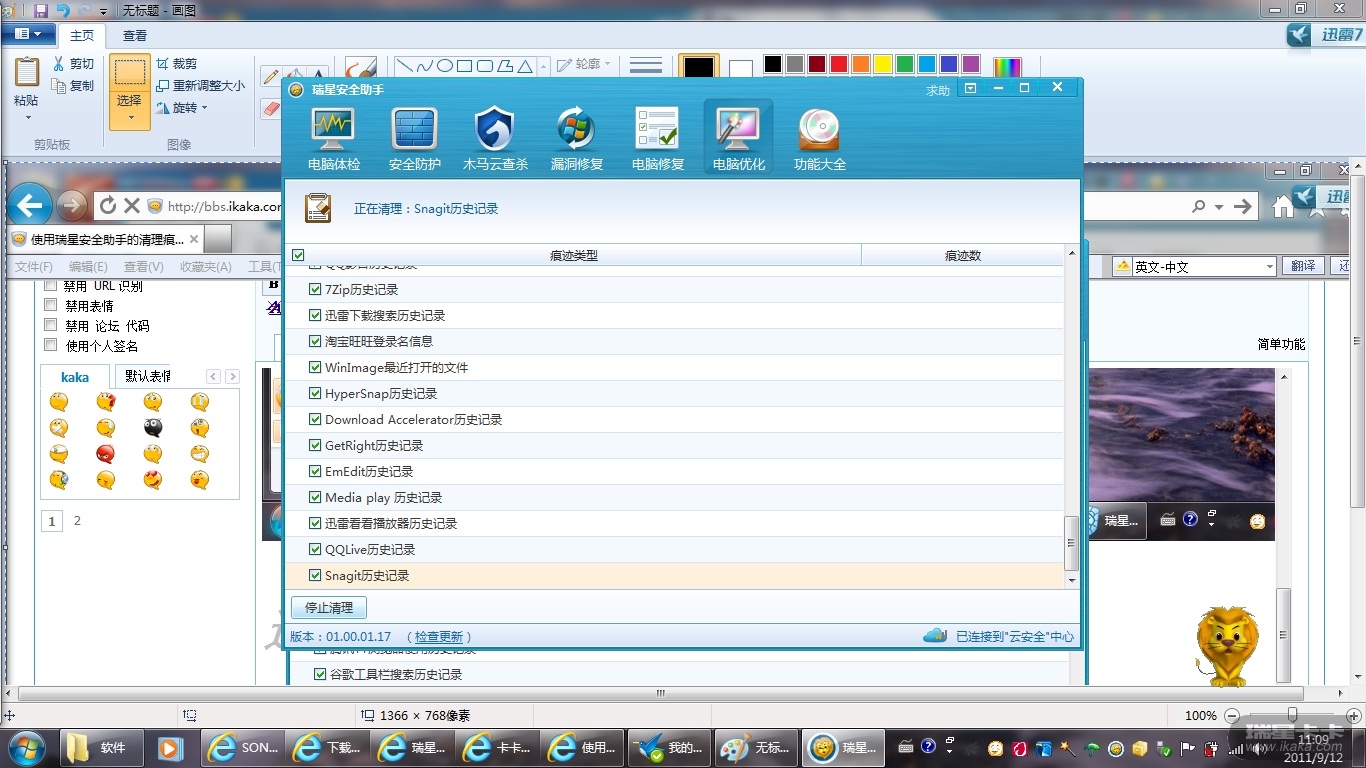
Task: Open the Windows Start button
Action: tap(28, 747)
